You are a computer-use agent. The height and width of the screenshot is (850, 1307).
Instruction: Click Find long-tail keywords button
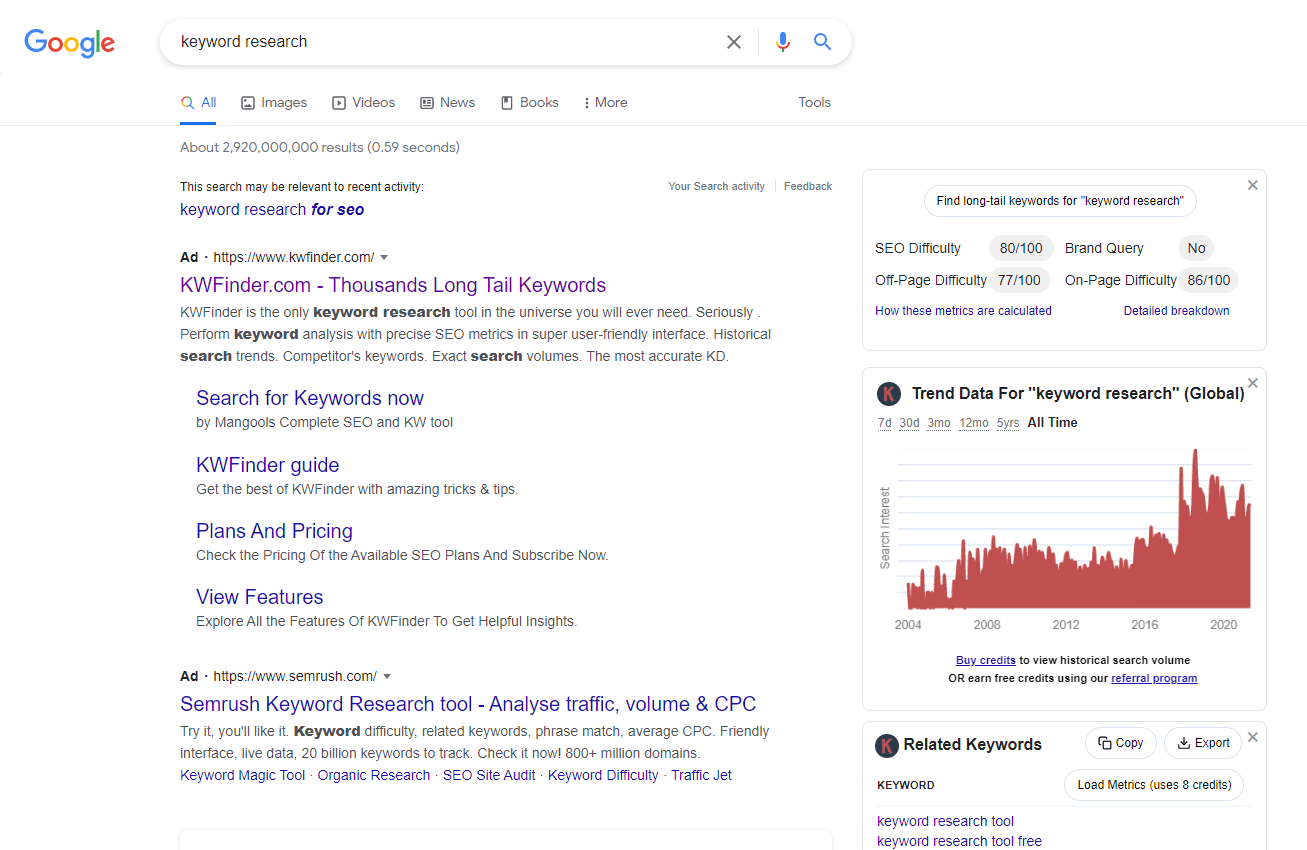point(1060,201)
